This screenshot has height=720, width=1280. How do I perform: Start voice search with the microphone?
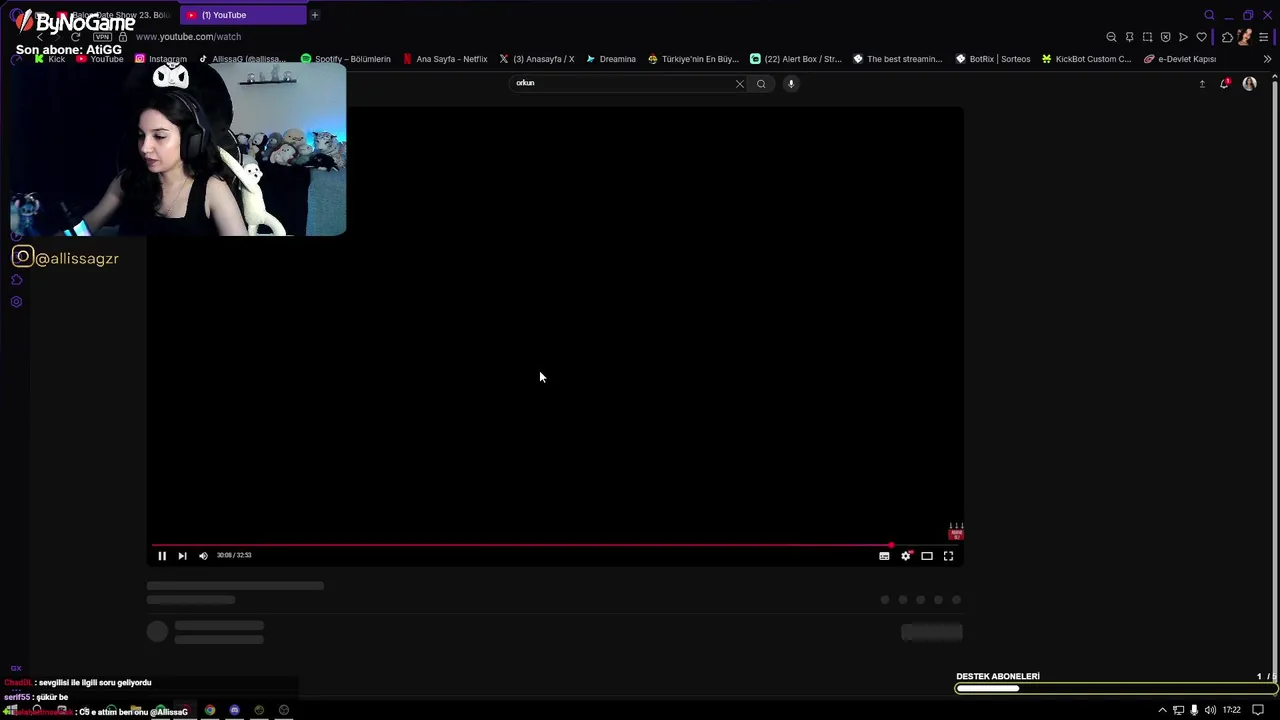[791, 84]
